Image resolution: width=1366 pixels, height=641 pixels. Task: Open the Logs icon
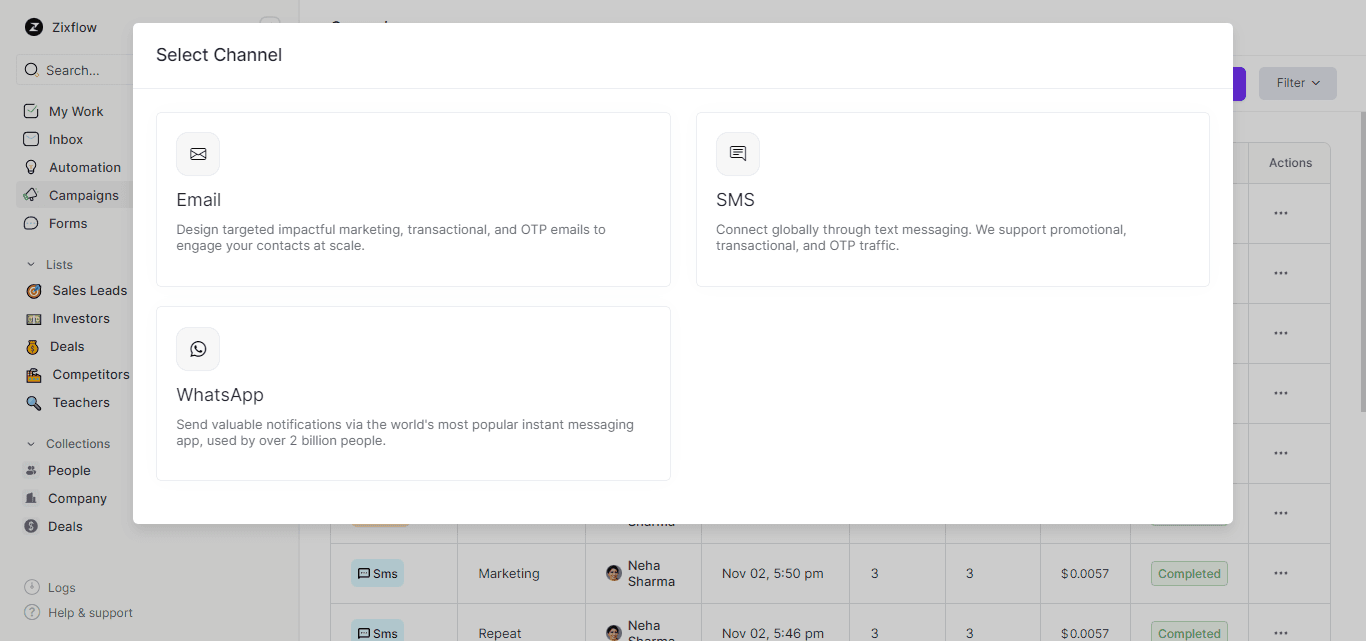pos(32,587)
